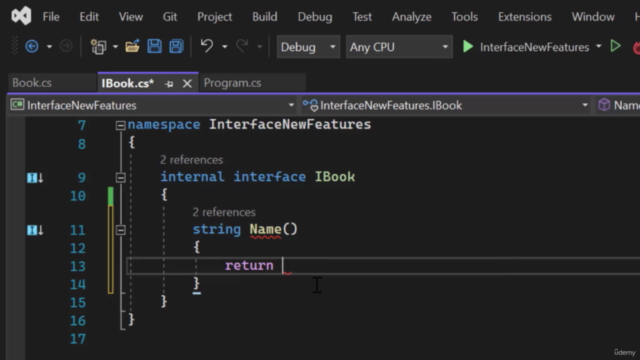Viewport: 640px width, 360px height.
Task: Collapse the Name method block
Action: (120, 230)
